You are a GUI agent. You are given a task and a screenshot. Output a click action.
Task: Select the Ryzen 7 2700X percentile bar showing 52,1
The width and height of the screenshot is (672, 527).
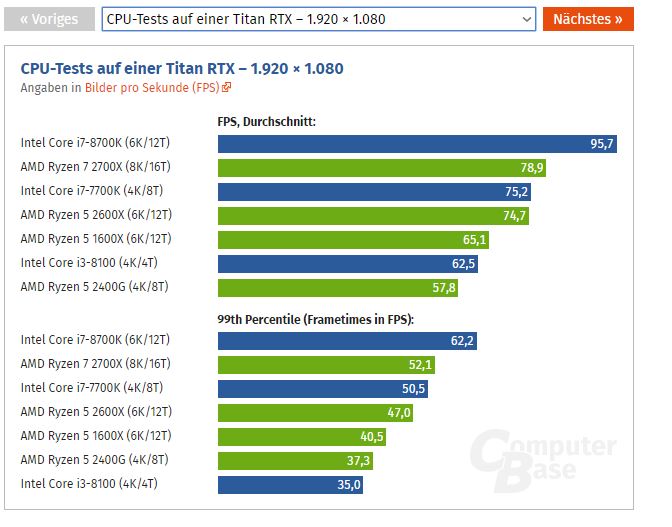point(326,365)
